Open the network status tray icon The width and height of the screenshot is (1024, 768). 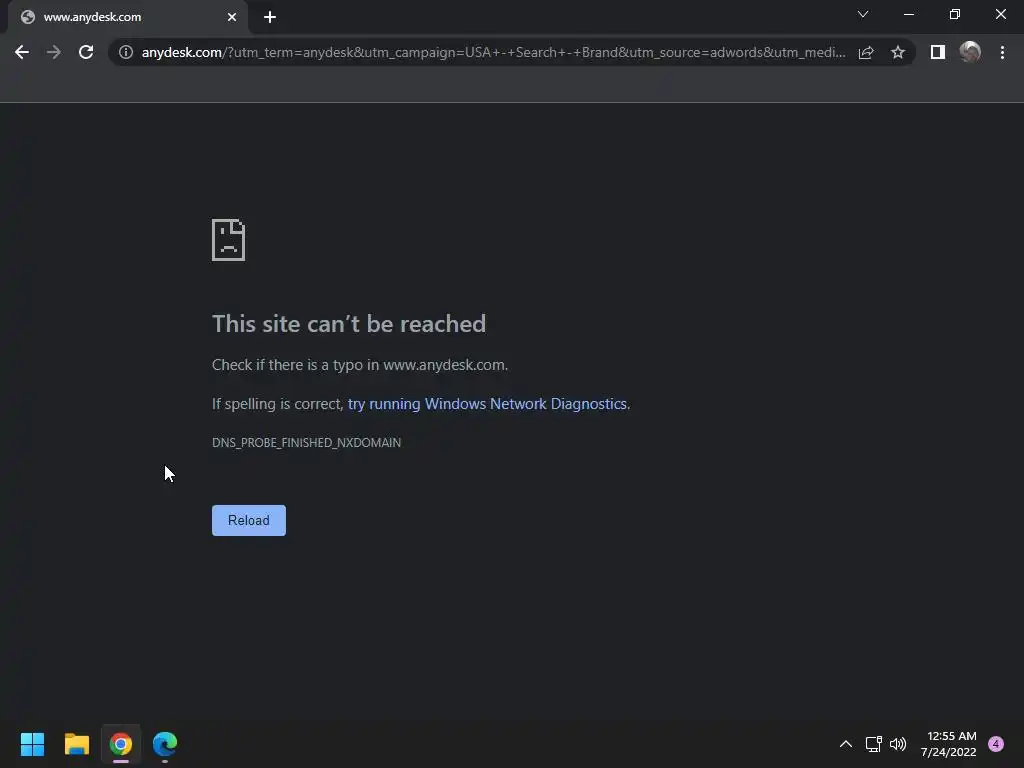coord(873,744)
